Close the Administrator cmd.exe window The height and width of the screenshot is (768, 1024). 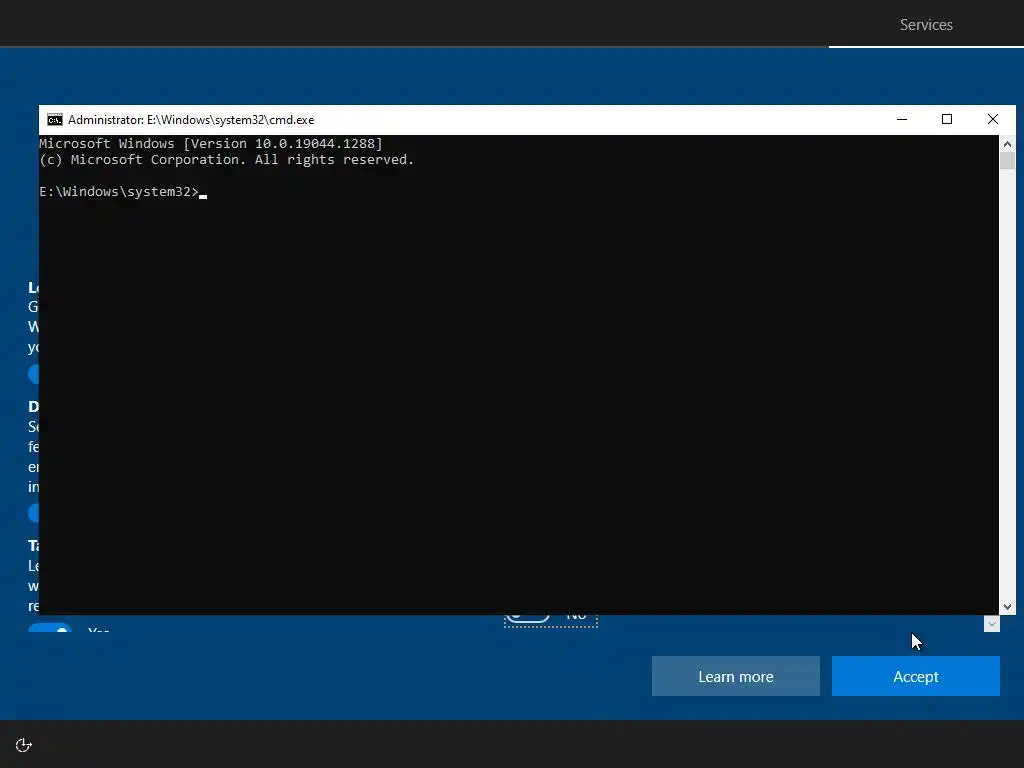993,120
